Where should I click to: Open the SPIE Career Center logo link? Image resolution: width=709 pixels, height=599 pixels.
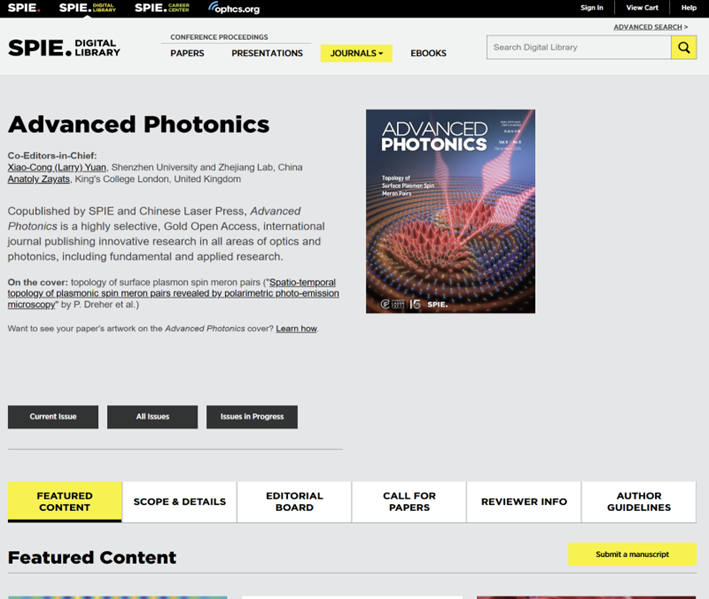coord(164,8)
